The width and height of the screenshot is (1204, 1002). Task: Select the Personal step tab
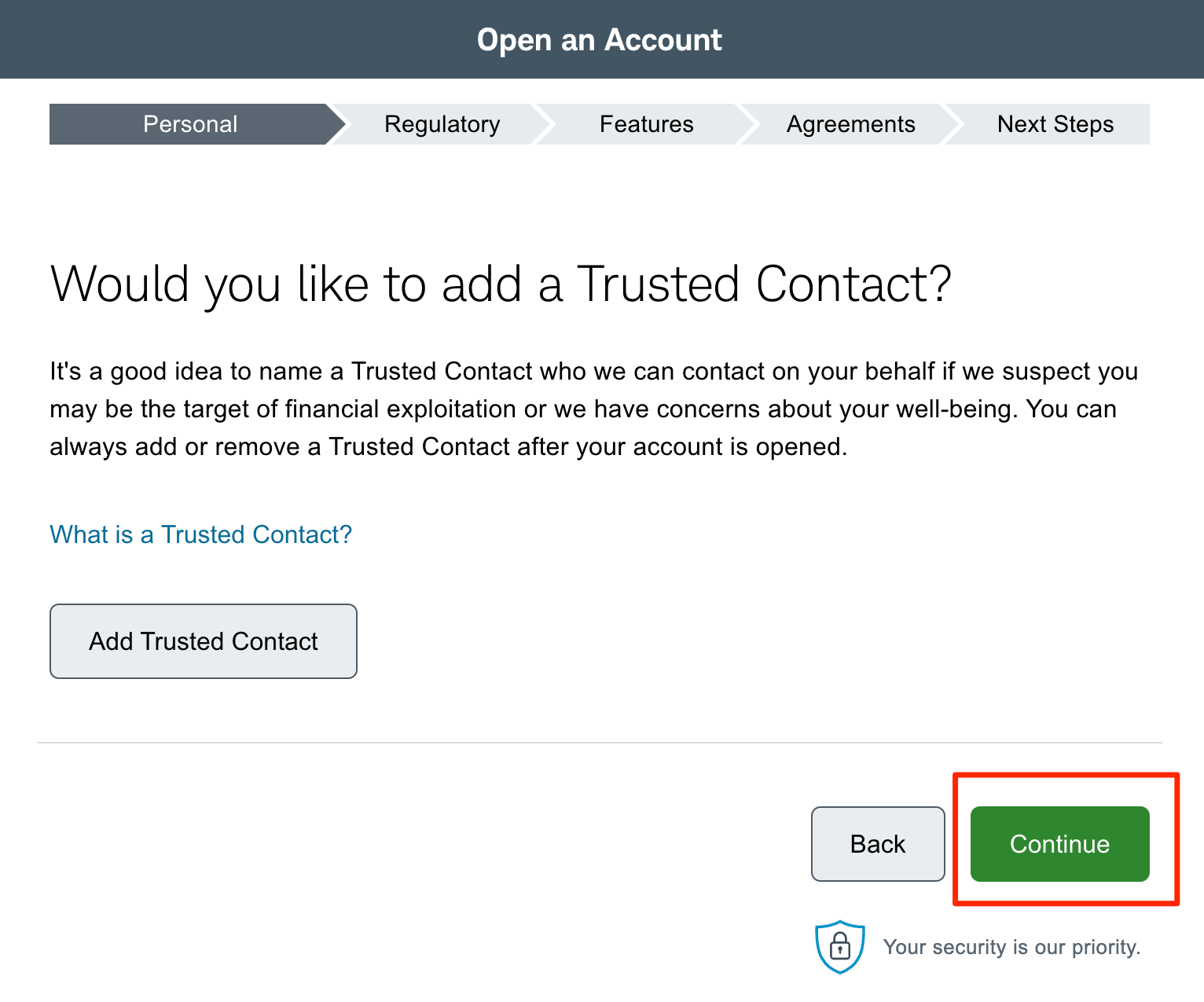[190, 124]
